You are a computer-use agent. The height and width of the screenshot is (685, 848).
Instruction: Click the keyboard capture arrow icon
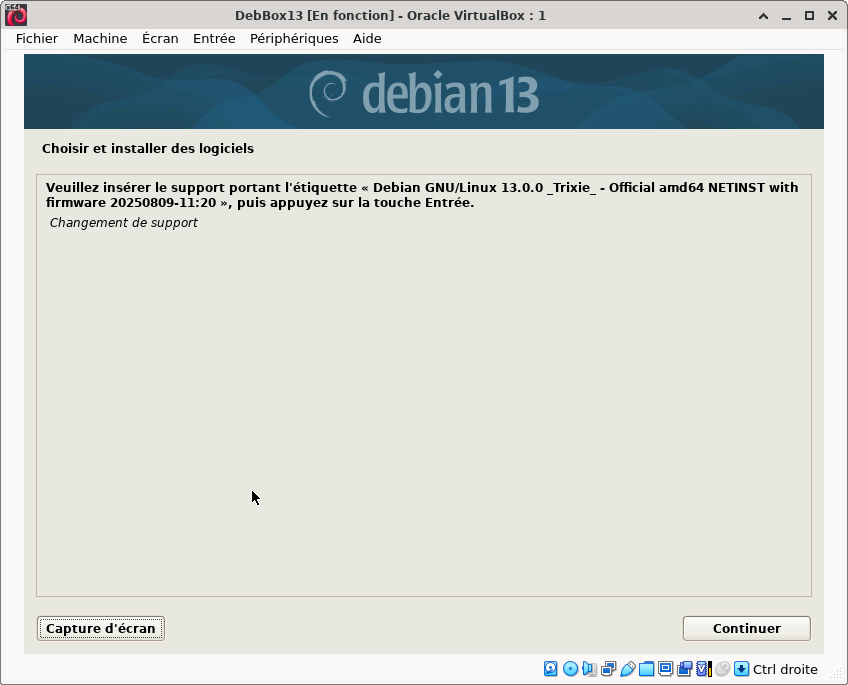(x=741, y=669)
